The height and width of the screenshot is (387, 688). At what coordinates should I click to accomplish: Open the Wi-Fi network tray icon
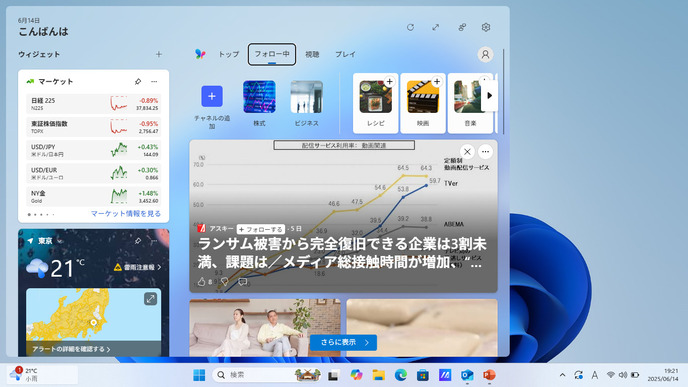(x=610, y=375)
